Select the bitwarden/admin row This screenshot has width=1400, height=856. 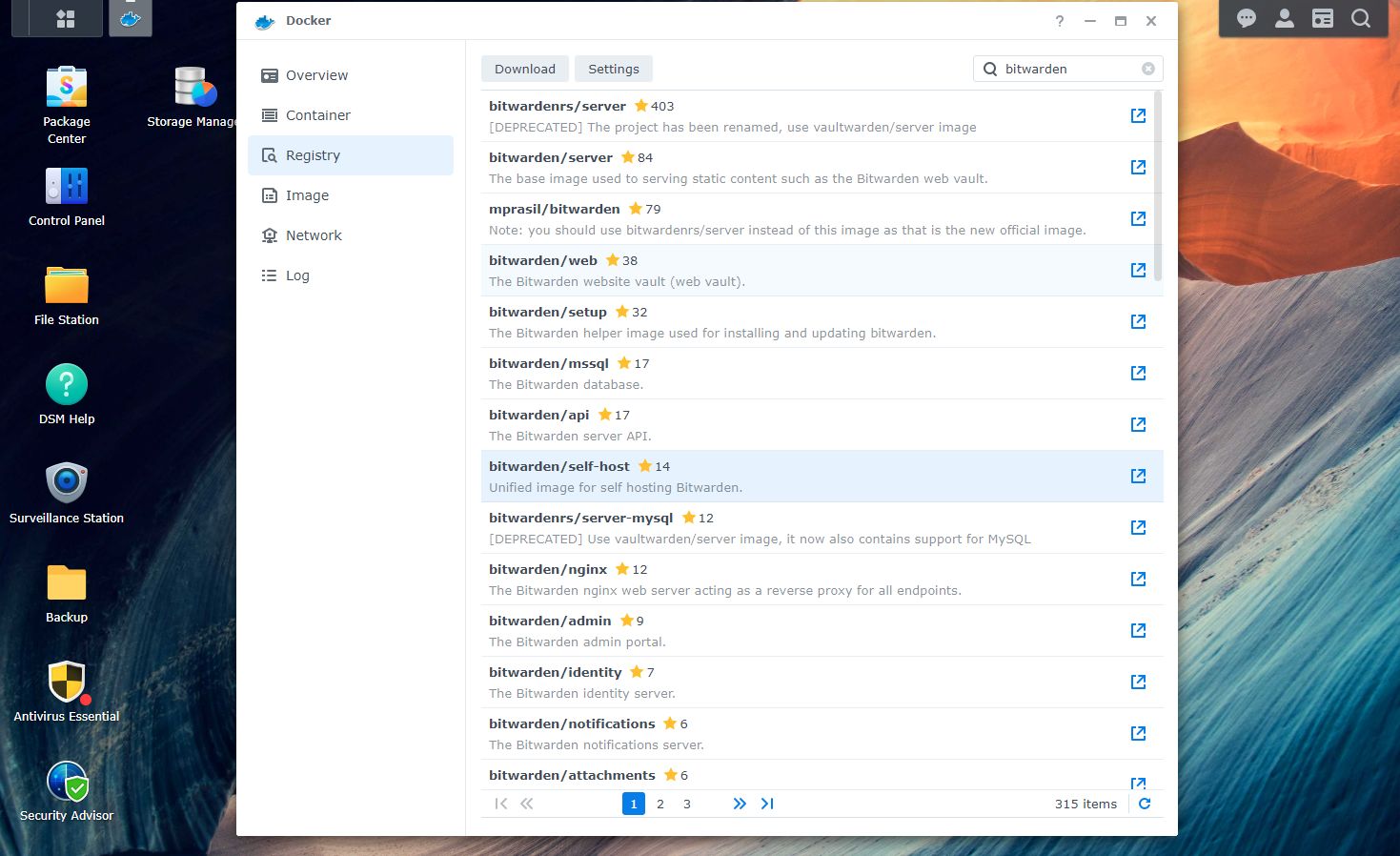click(x=822, y=631)
